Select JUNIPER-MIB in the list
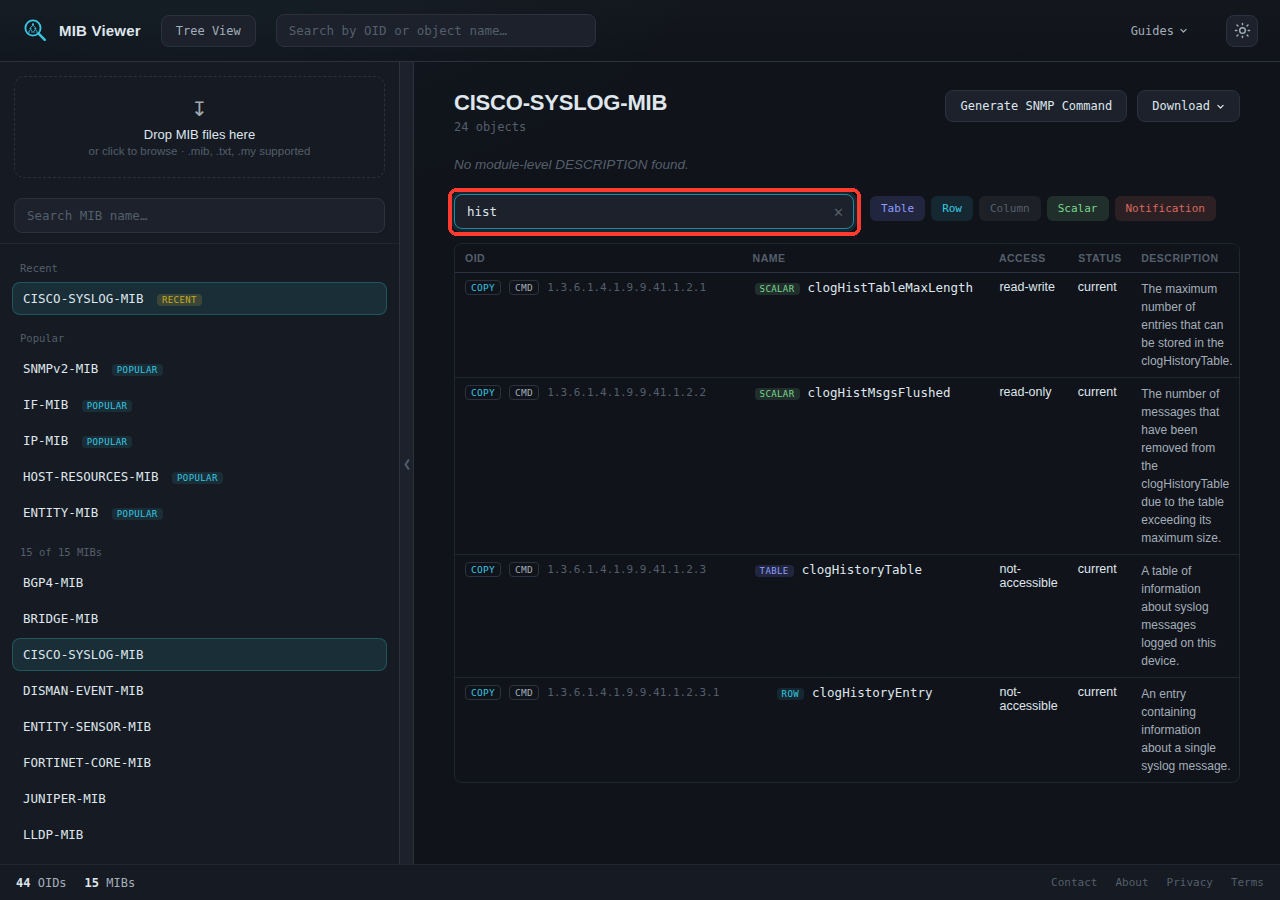The height and width of the screenshot is (900, 1280). pyautogui.click(x=199, y=799)
